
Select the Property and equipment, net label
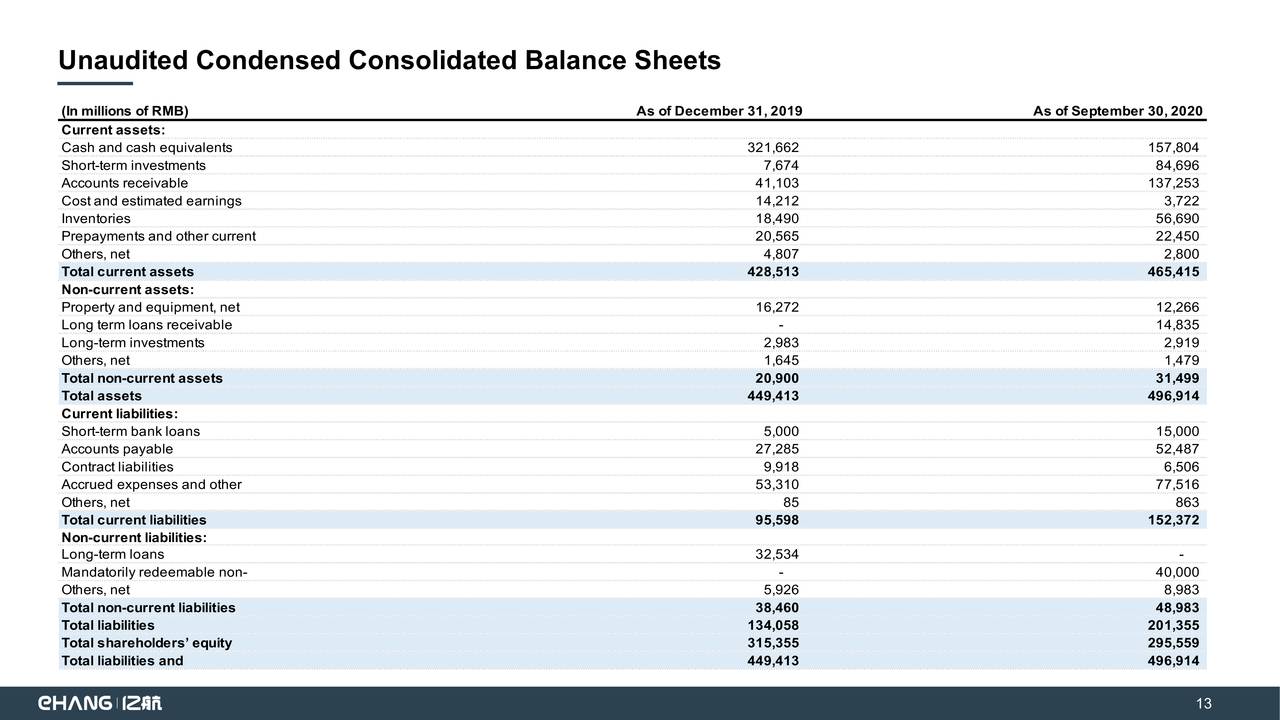150,308
